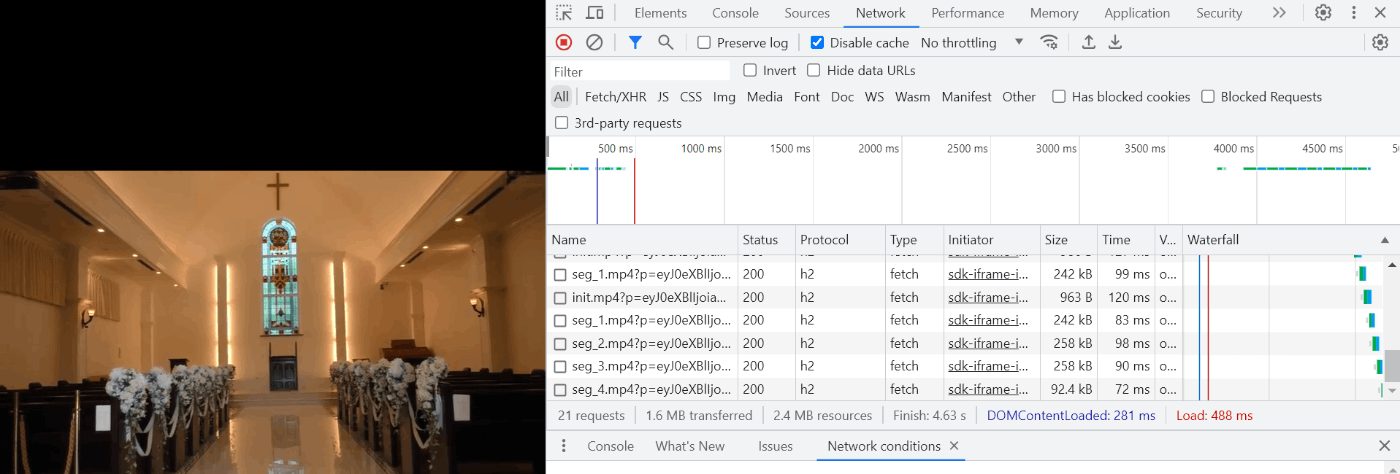Select the checkbox for init.mp4 row

(x=560, y=297)
